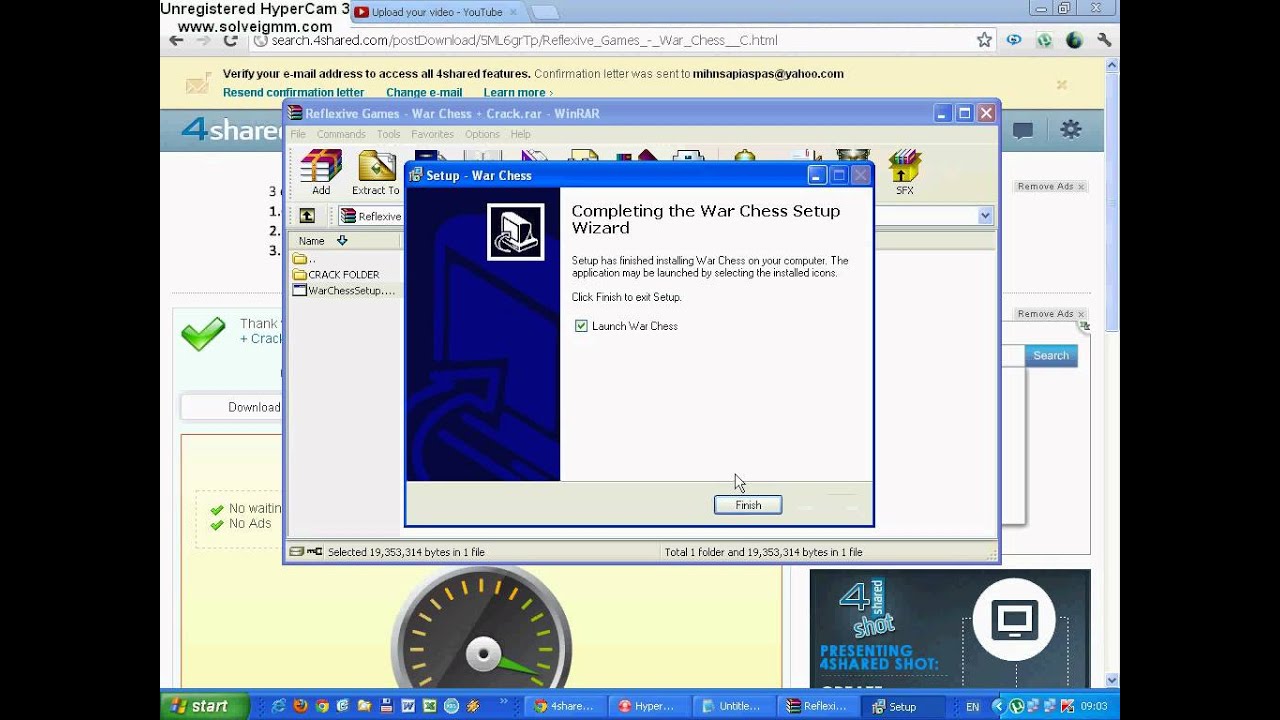Click the Chrome address bar URL

coord(524,40)
